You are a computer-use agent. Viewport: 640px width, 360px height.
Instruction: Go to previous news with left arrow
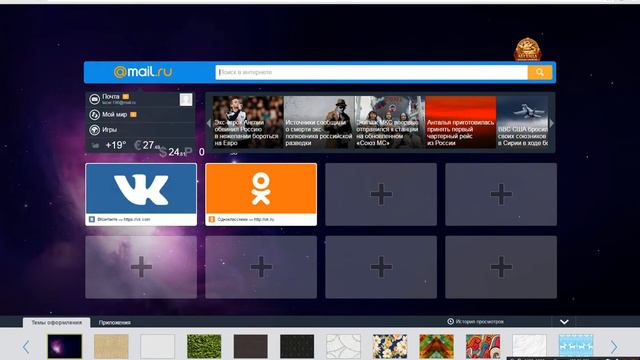(209, 122)
